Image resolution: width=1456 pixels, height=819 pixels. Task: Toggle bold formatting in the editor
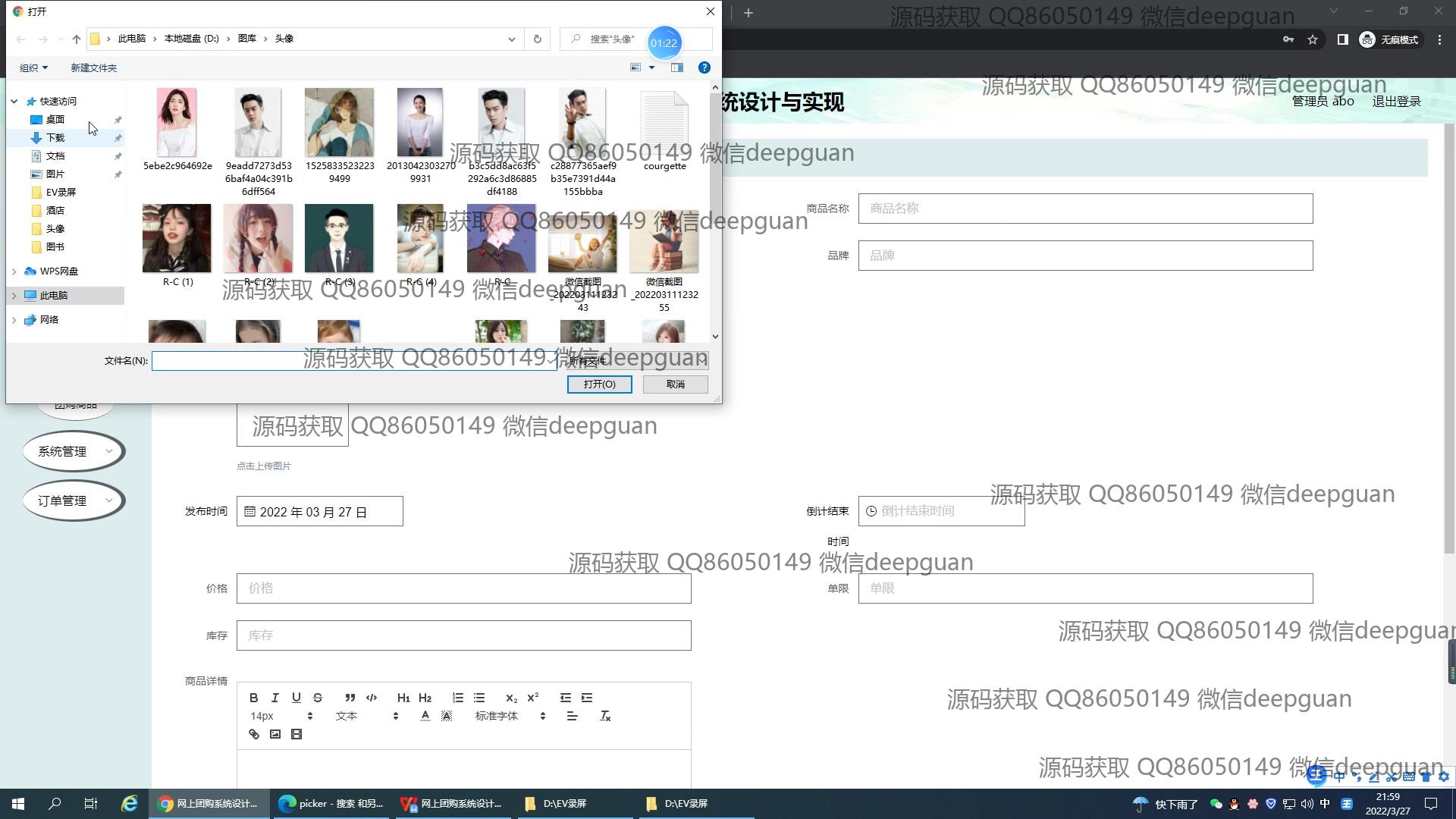click(x=254, y=698)
